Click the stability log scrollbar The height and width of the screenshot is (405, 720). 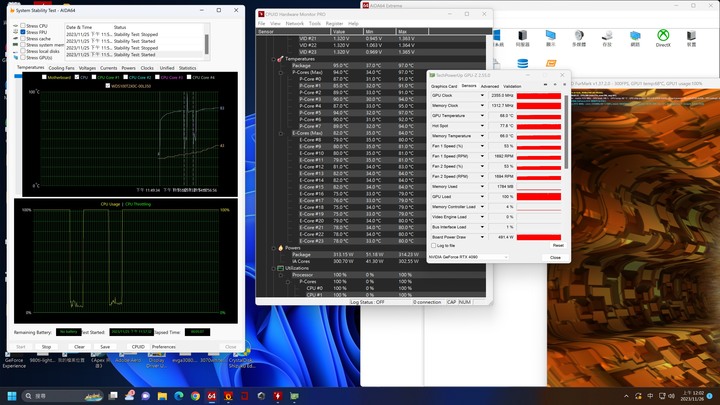[206, 44]
